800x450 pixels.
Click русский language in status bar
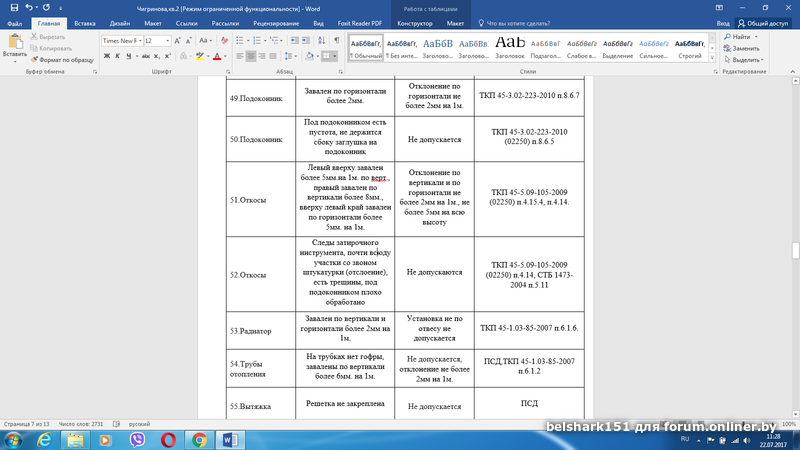pyautogui.click(x=139, y=424)
